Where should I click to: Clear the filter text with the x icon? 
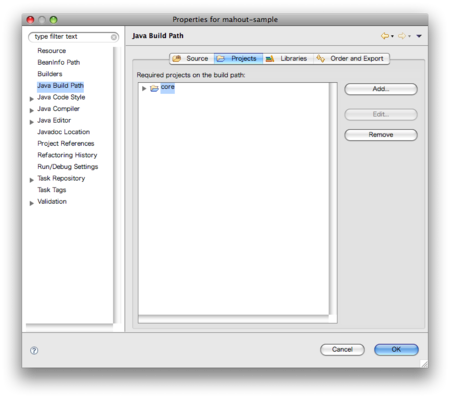tap(114, 37)
